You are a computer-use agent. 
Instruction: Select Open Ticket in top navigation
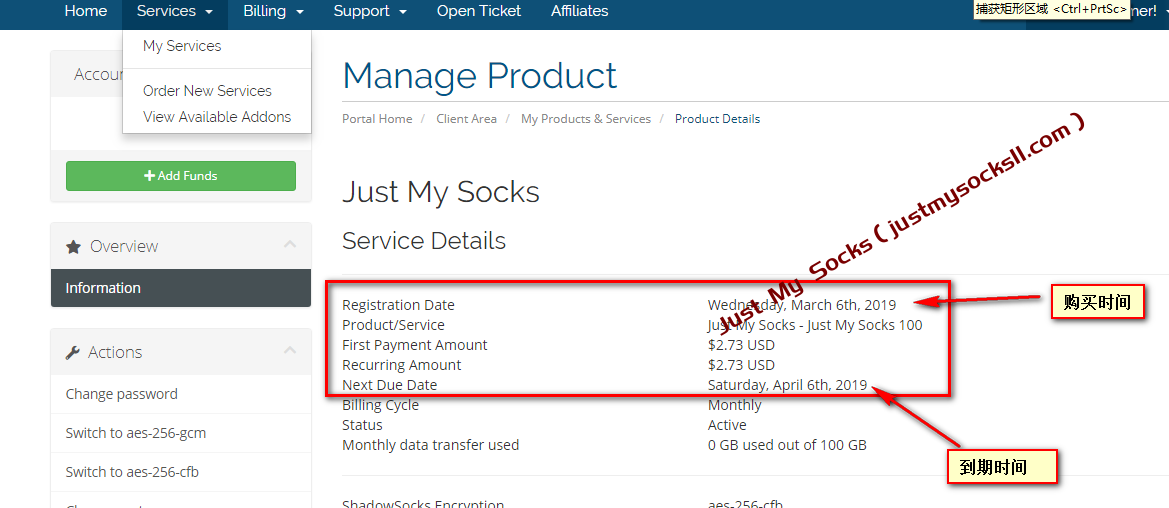coord(479,11)
